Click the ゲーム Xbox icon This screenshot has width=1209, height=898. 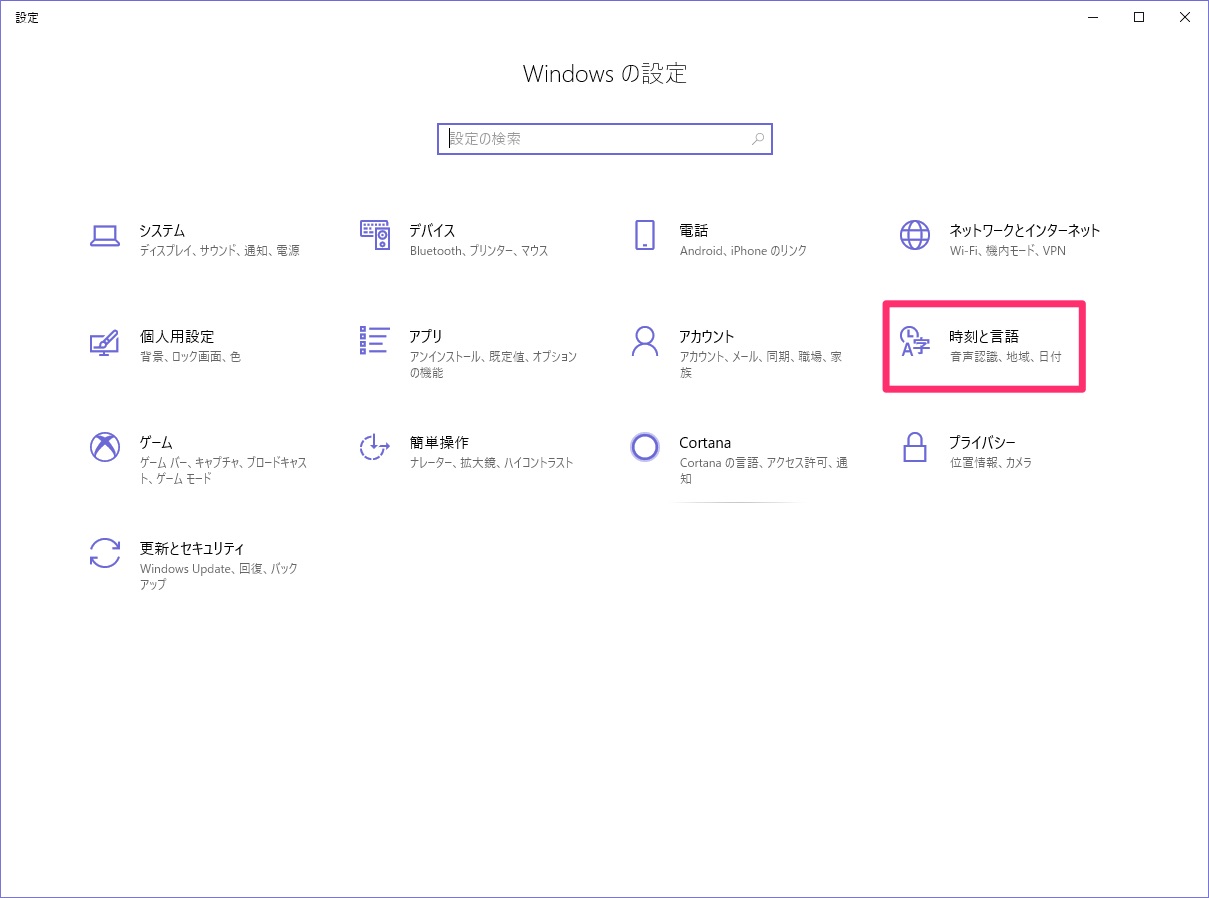coord(105,447)
